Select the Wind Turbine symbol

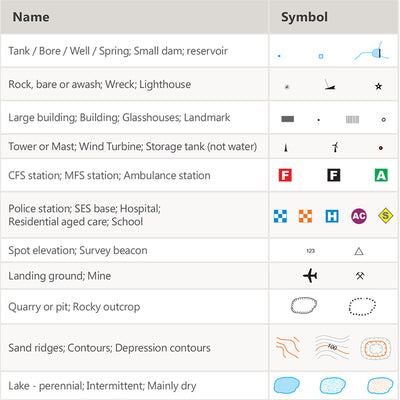(x=335, y=147)
